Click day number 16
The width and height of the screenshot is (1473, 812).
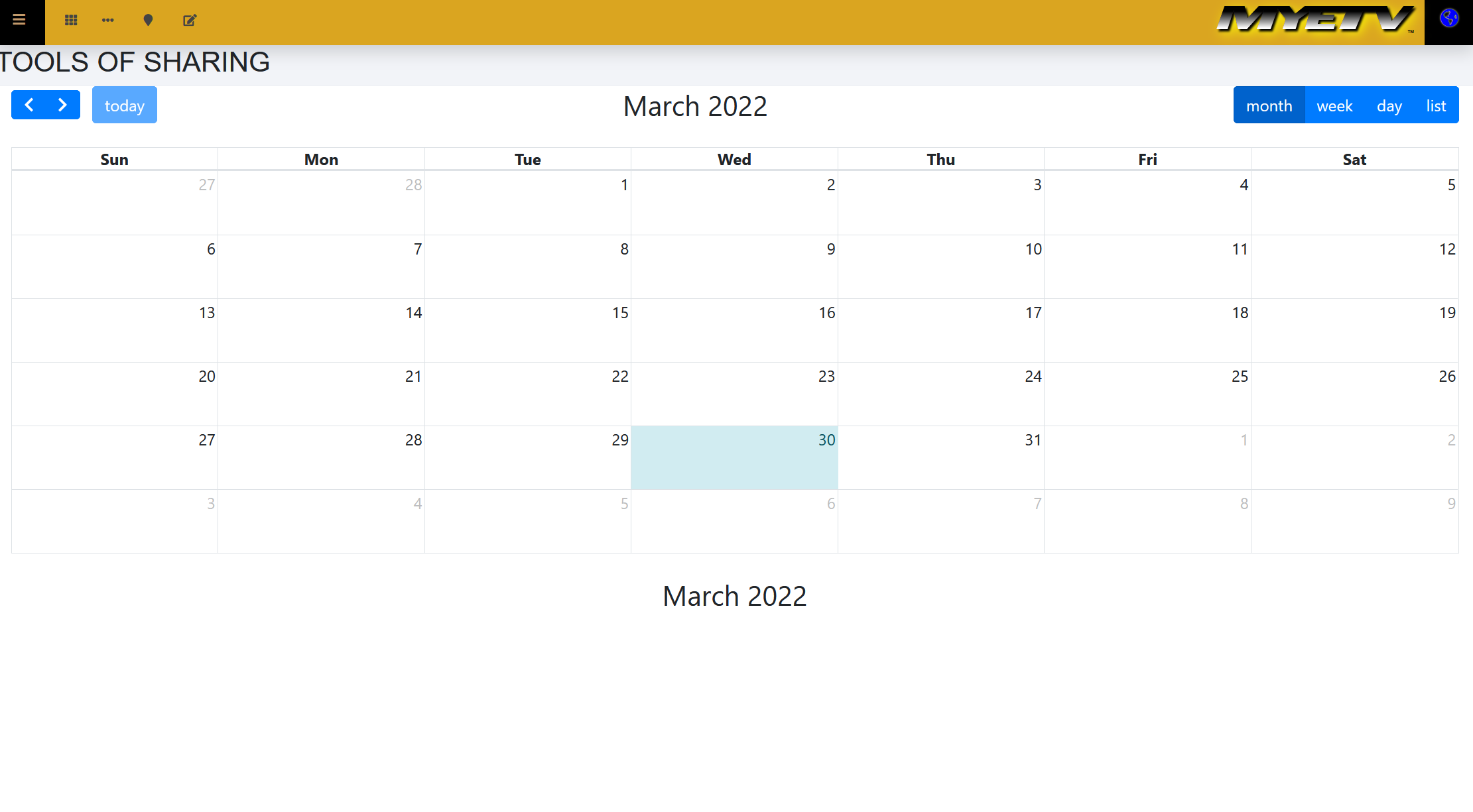coord(827,313)
